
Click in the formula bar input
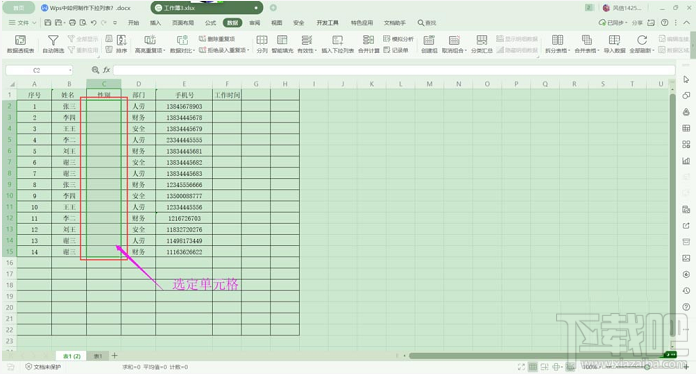click(x=394, y=70)
